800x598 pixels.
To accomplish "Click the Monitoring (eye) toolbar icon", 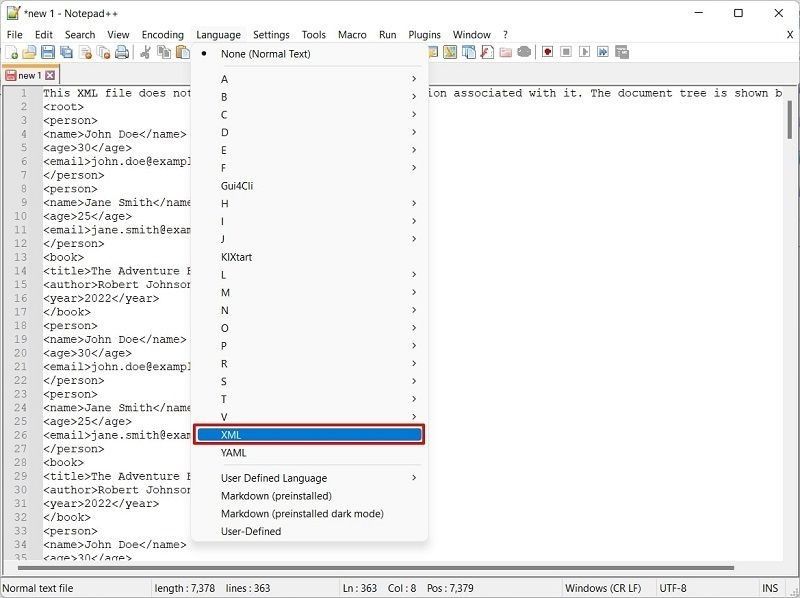I will click(x=524, y=52).
